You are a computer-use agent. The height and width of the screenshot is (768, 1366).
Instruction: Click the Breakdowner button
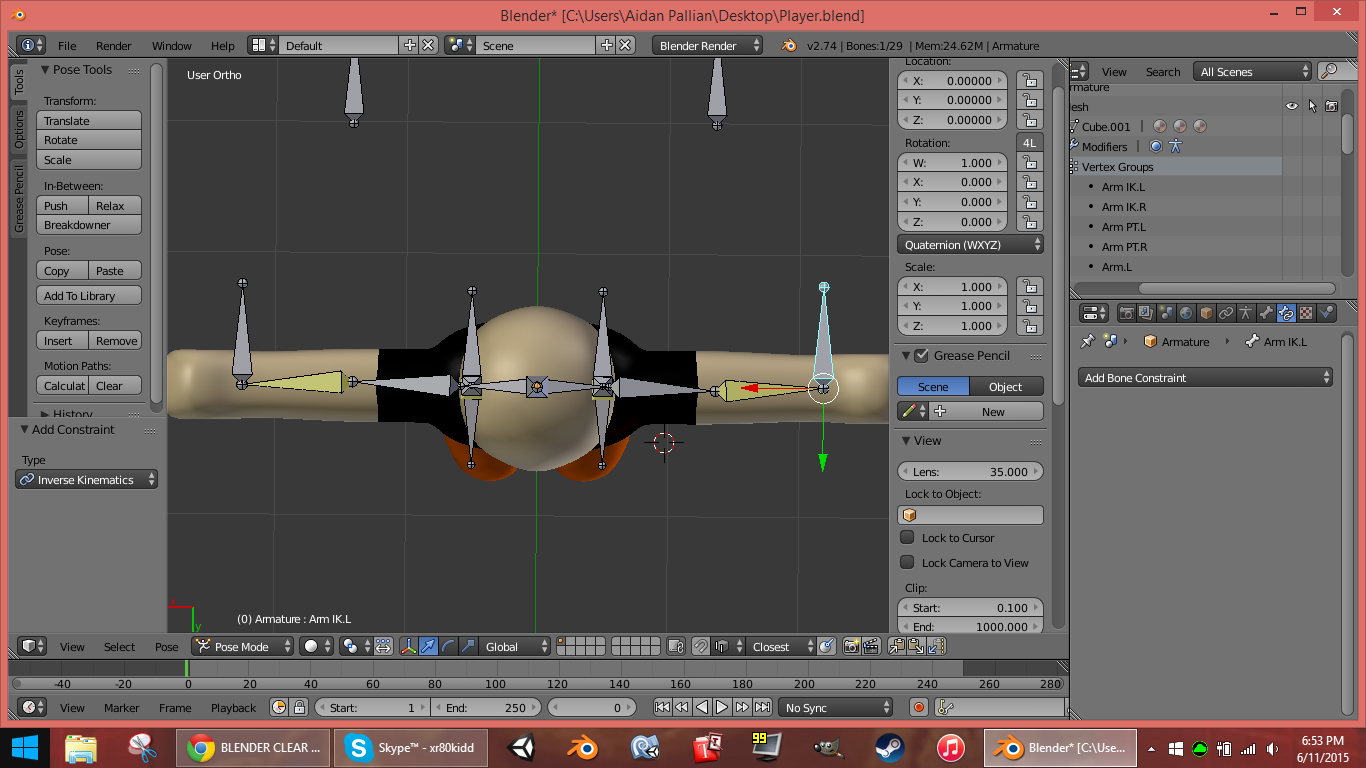tap(89, 225)
